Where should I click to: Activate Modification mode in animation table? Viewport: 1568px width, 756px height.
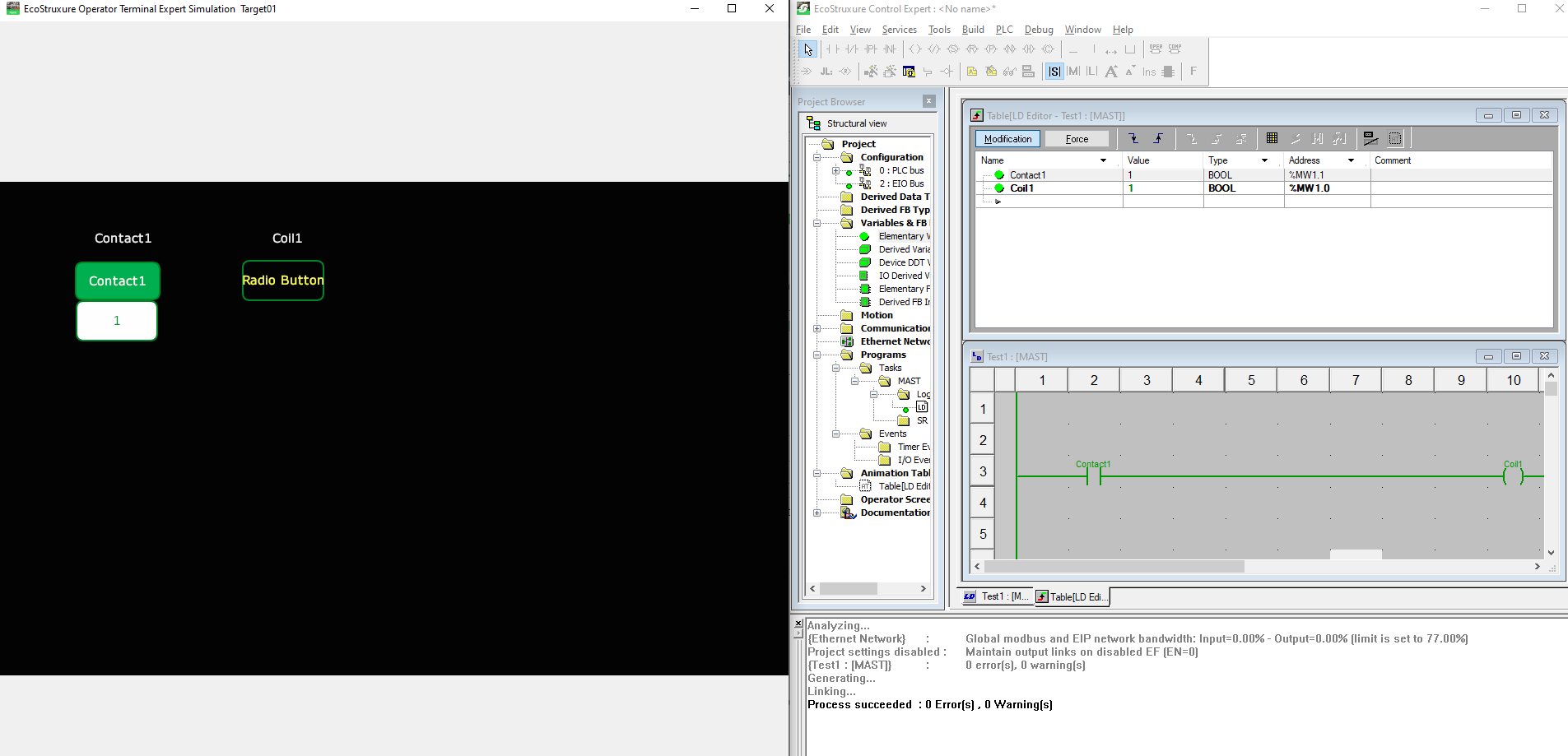(1007, 139)
